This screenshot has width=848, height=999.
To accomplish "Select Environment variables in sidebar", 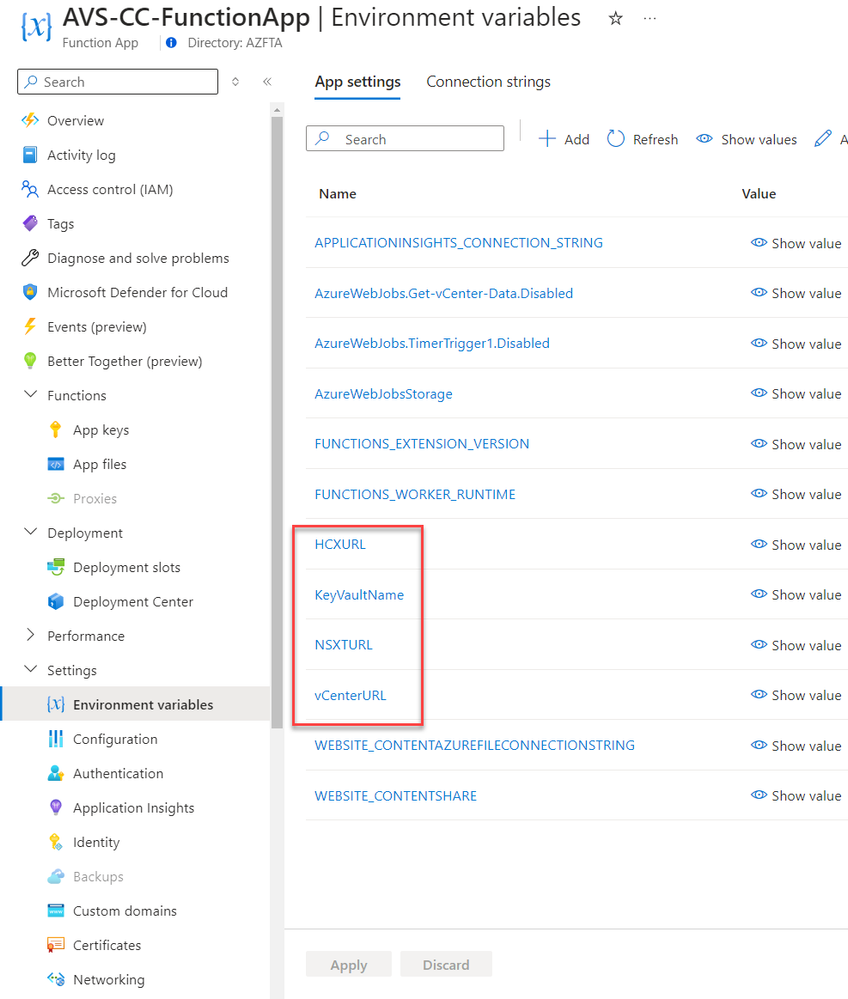I will coord(136,704).
